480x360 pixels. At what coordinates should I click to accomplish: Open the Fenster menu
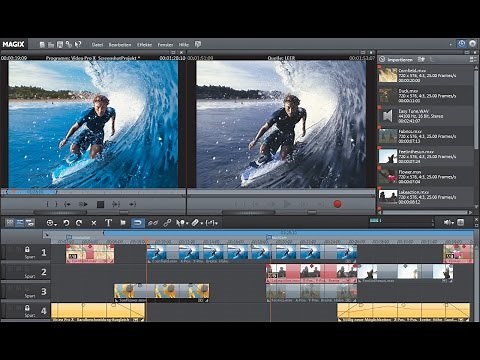coord(165,45)
